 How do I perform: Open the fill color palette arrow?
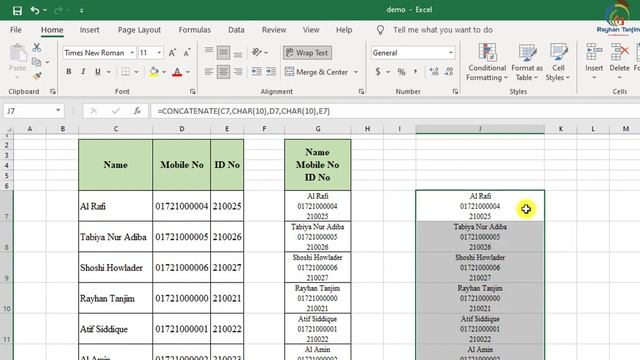click(x=164, y=72)
